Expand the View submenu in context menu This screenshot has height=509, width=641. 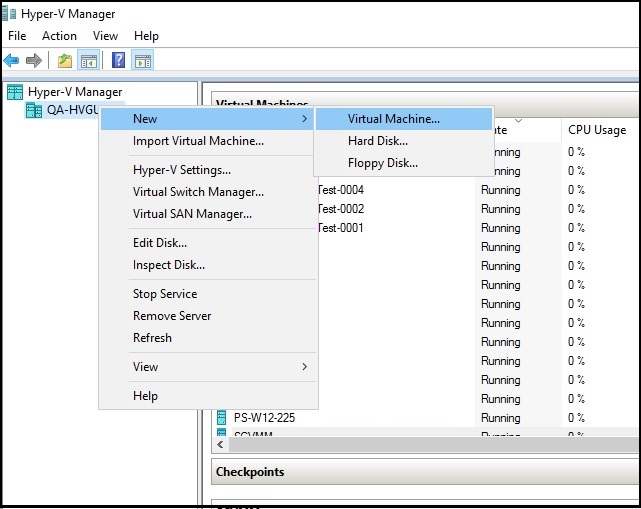point(304,367)
